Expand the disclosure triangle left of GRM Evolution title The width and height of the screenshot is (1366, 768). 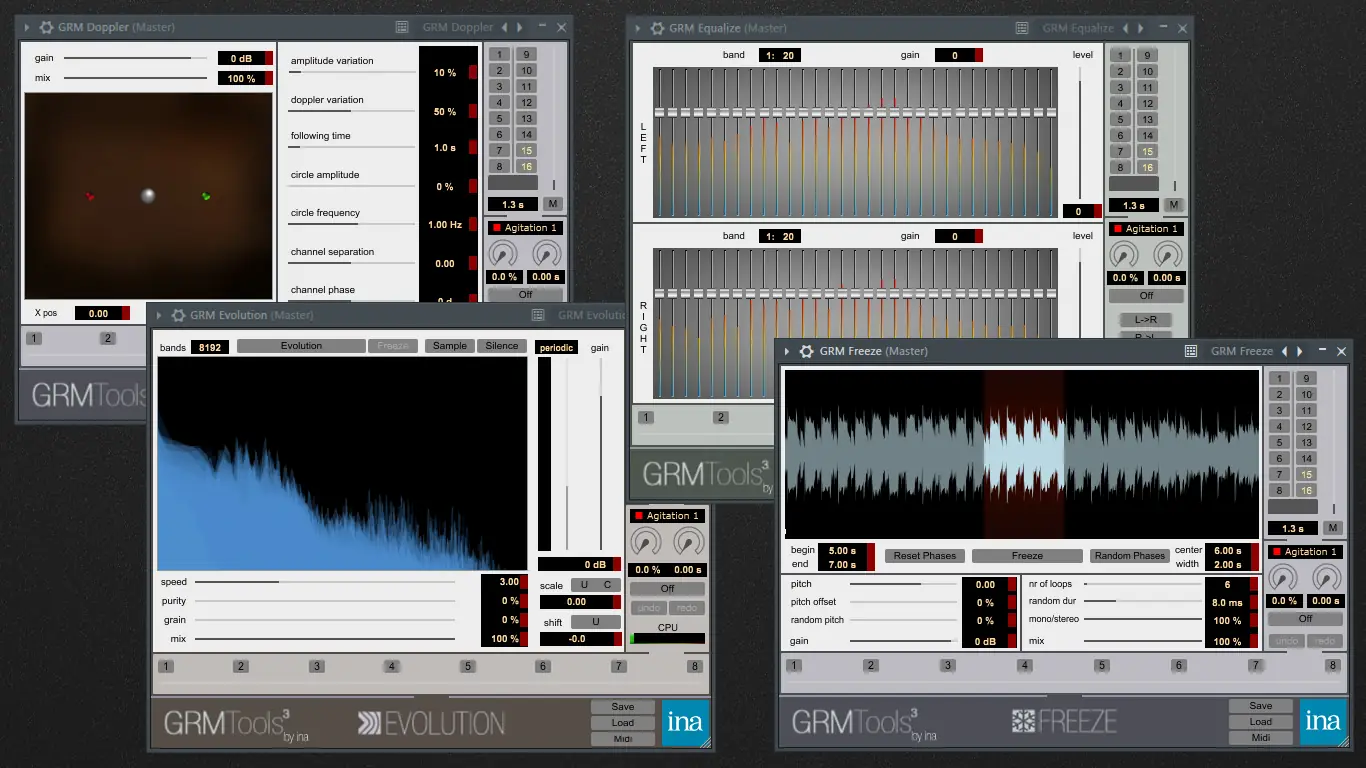(158, 315)
